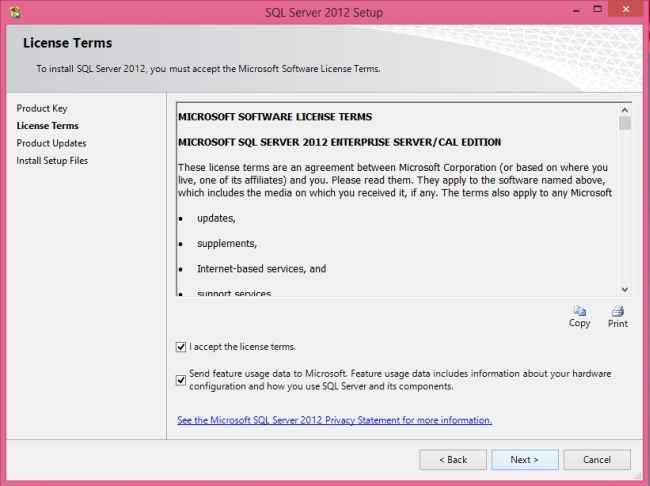Toggle the 'I accept the license terms' checkbox
The height and width of the screenshot is (486, 650).
(x=181, y=347)
